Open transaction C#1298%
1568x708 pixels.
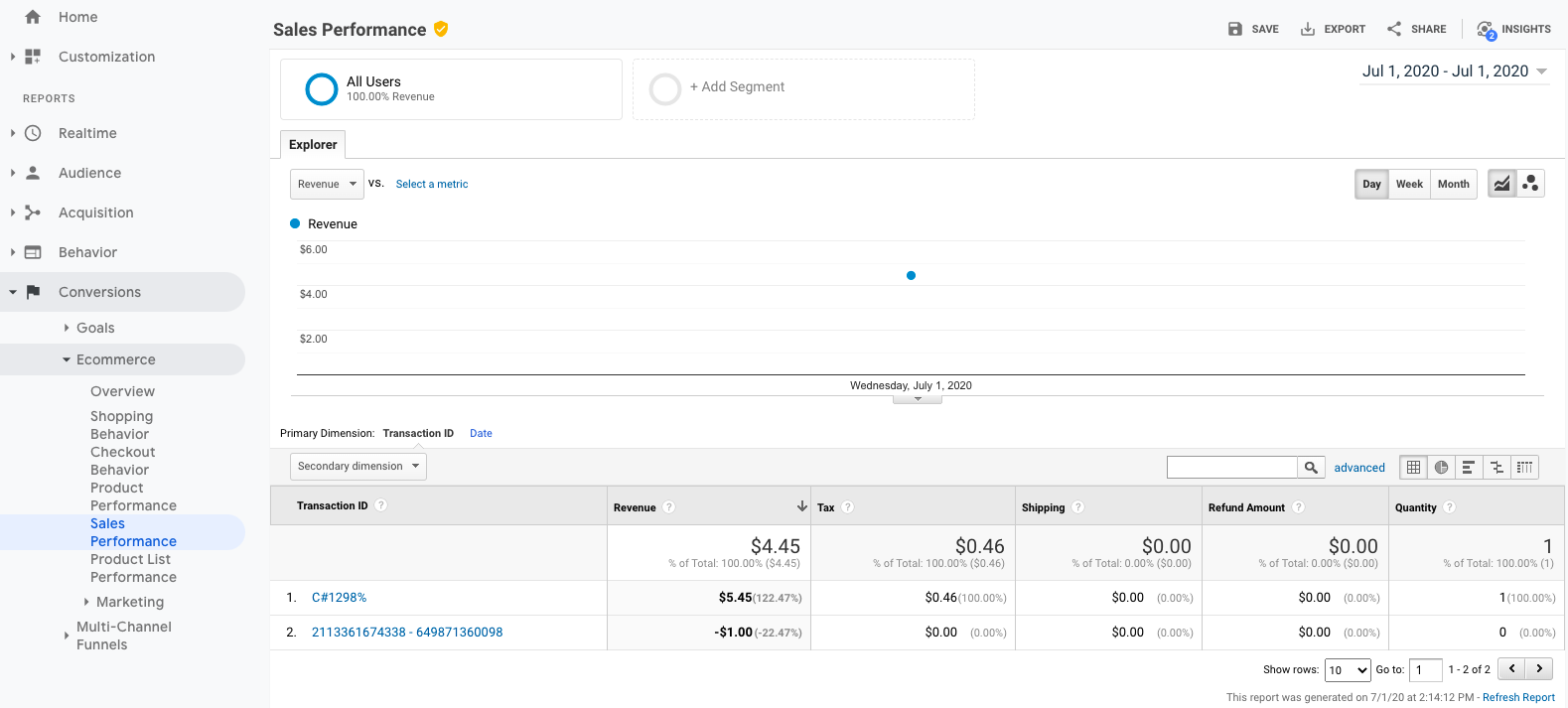(339, 598)
